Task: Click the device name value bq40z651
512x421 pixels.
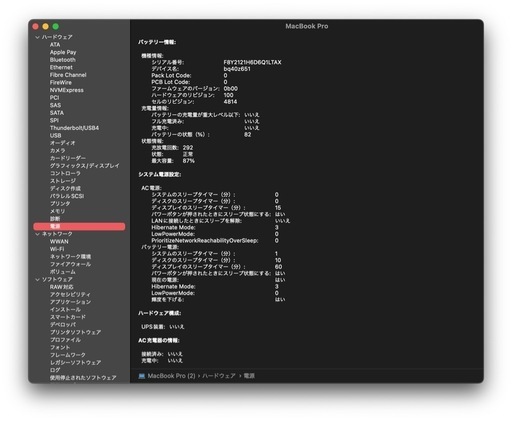Action: [237, 69]
